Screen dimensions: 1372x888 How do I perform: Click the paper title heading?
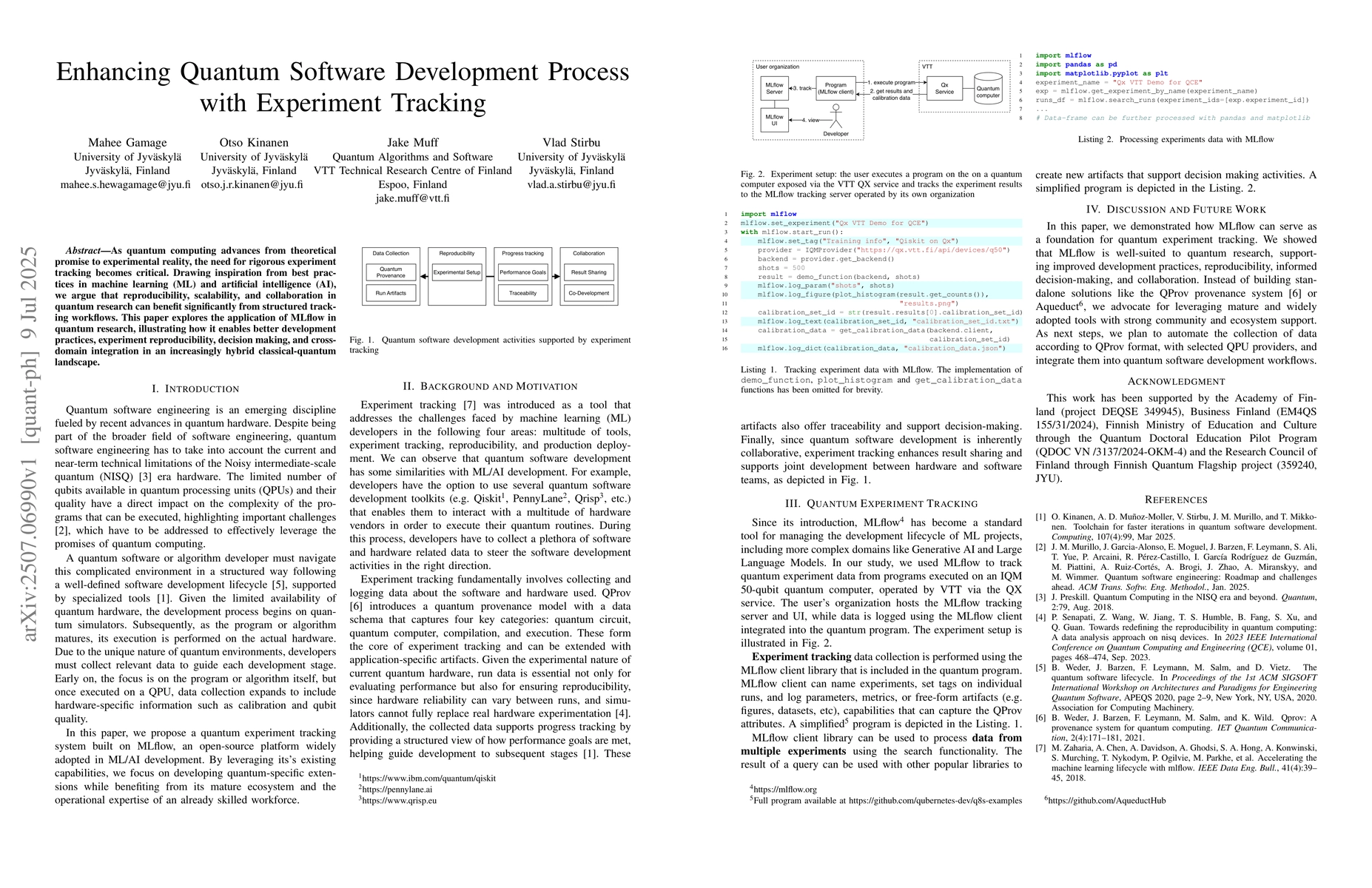pos(343,87)
